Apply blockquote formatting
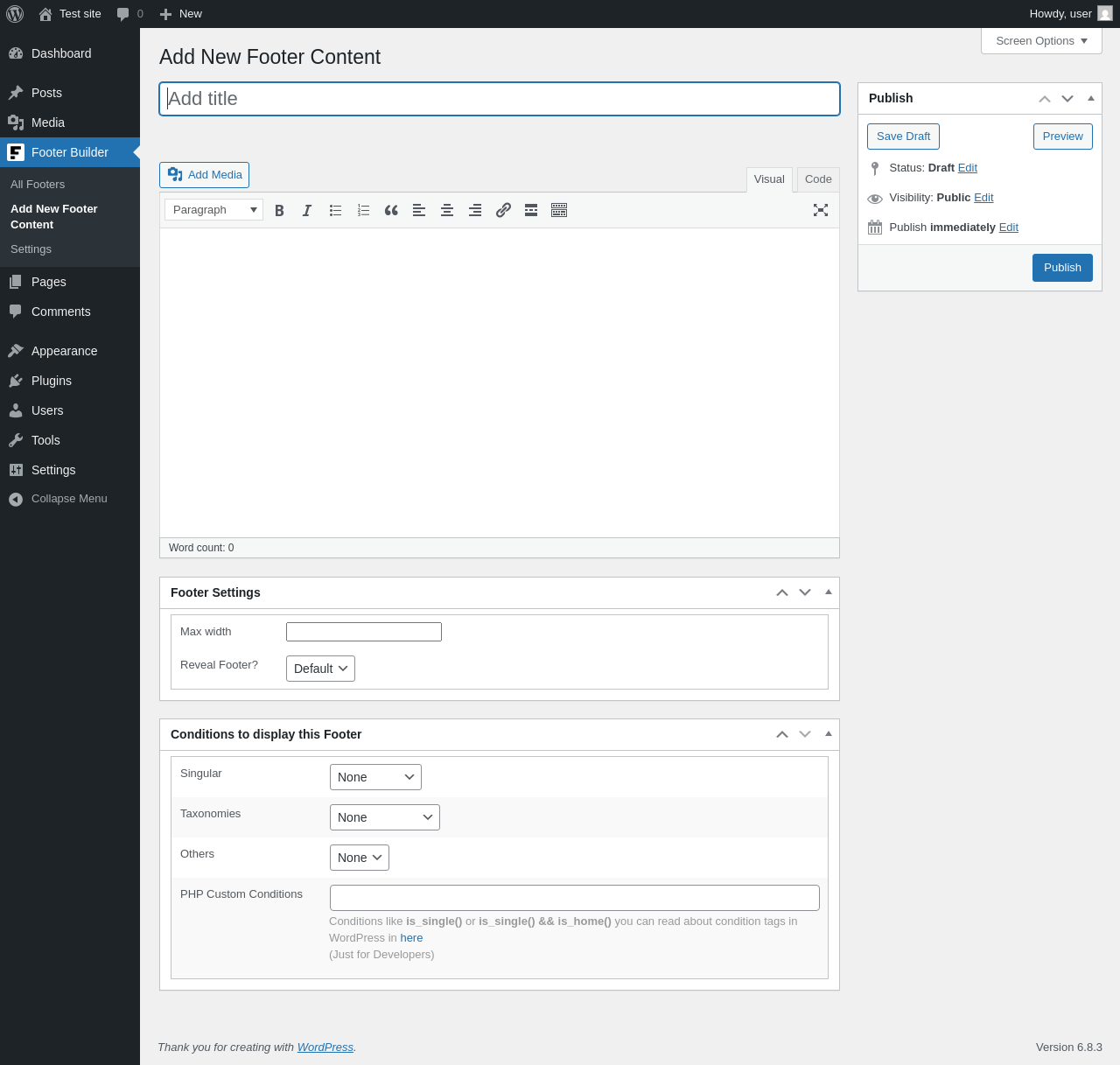This screenshot has height=1065, width=1120. point(391,210)
